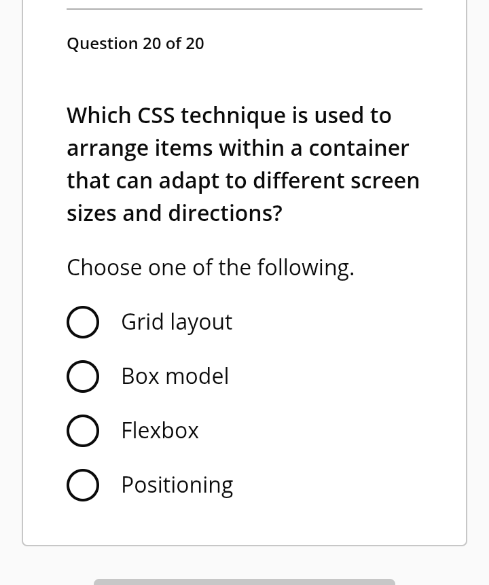Viewport: 489px width, 585px height.
Task: Choose the Box model radio circle
Action: (x=83, y=376)
